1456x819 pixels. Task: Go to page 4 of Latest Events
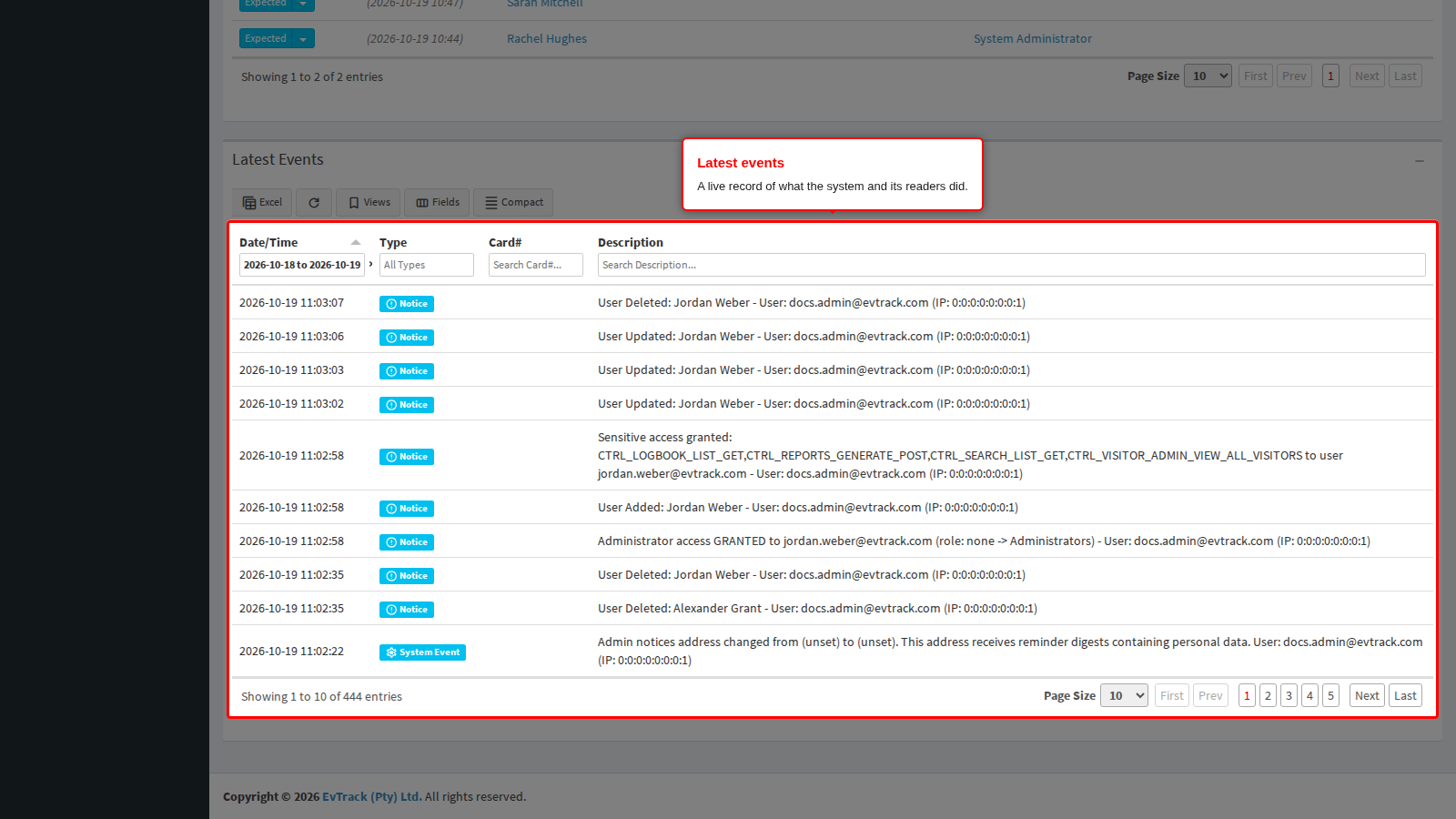pyautogui.click(x=1309, y=696)
